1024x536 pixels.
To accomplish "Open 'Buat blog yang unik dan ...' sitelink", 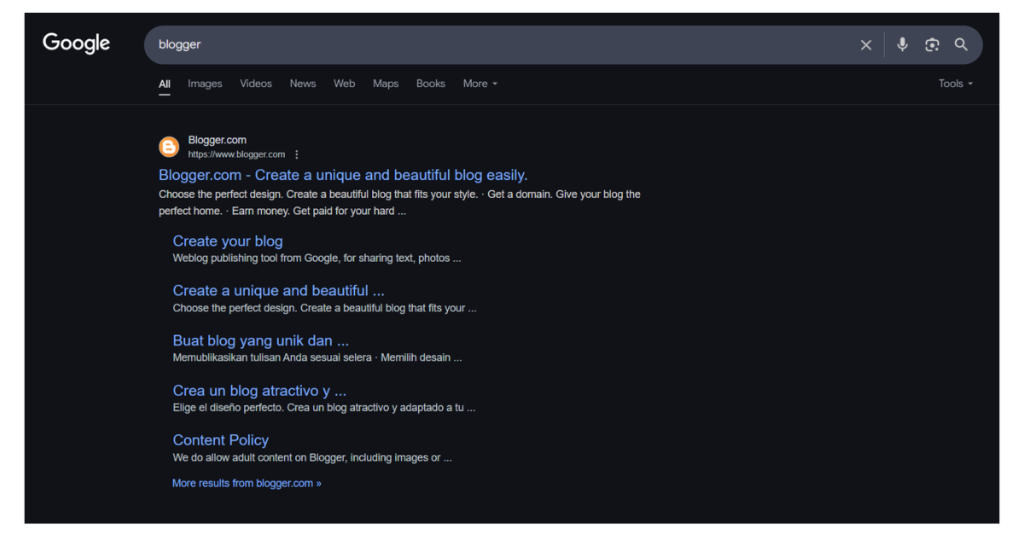I will (261, 340).
